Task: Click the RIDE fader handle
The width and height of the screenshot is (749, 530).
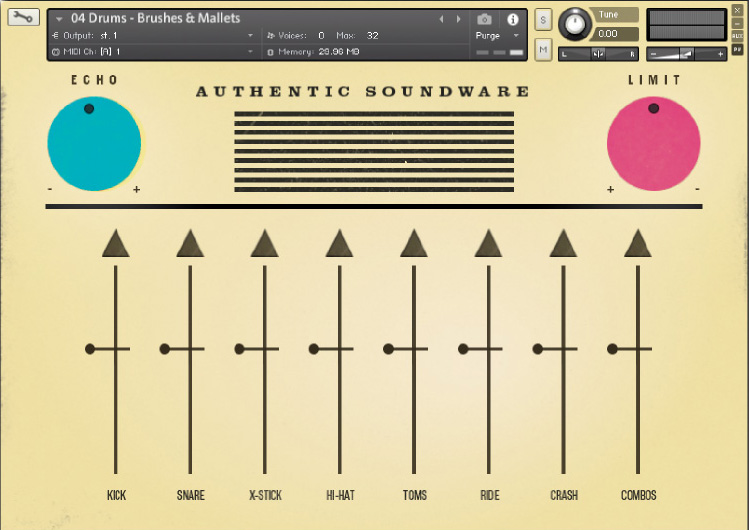Action: point(480,349)
